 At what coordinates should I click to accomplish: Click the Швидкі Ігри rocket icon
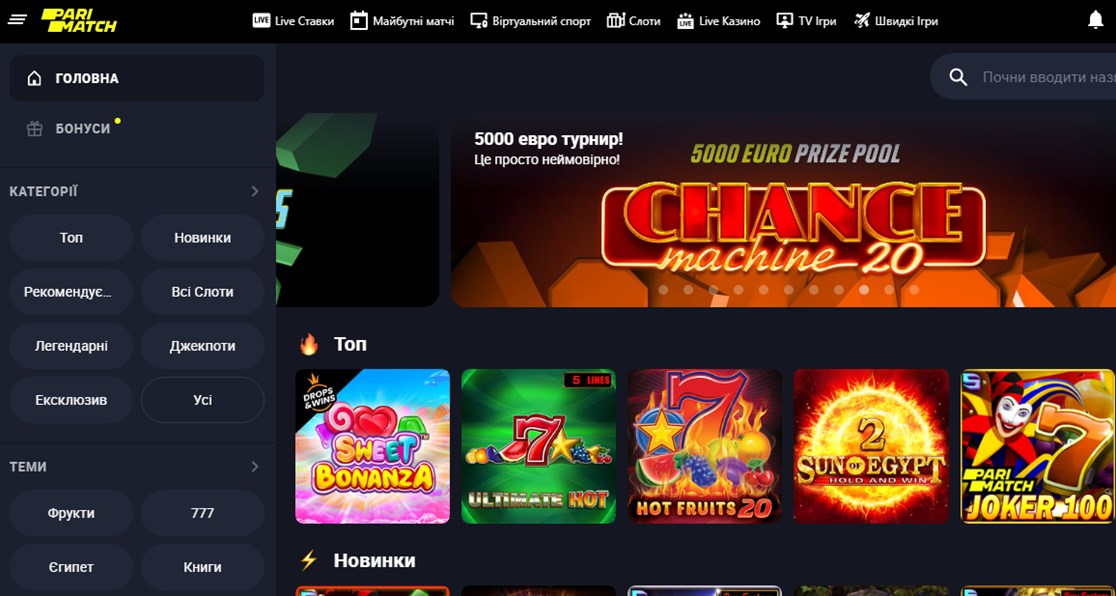click(x=862, y=21)
